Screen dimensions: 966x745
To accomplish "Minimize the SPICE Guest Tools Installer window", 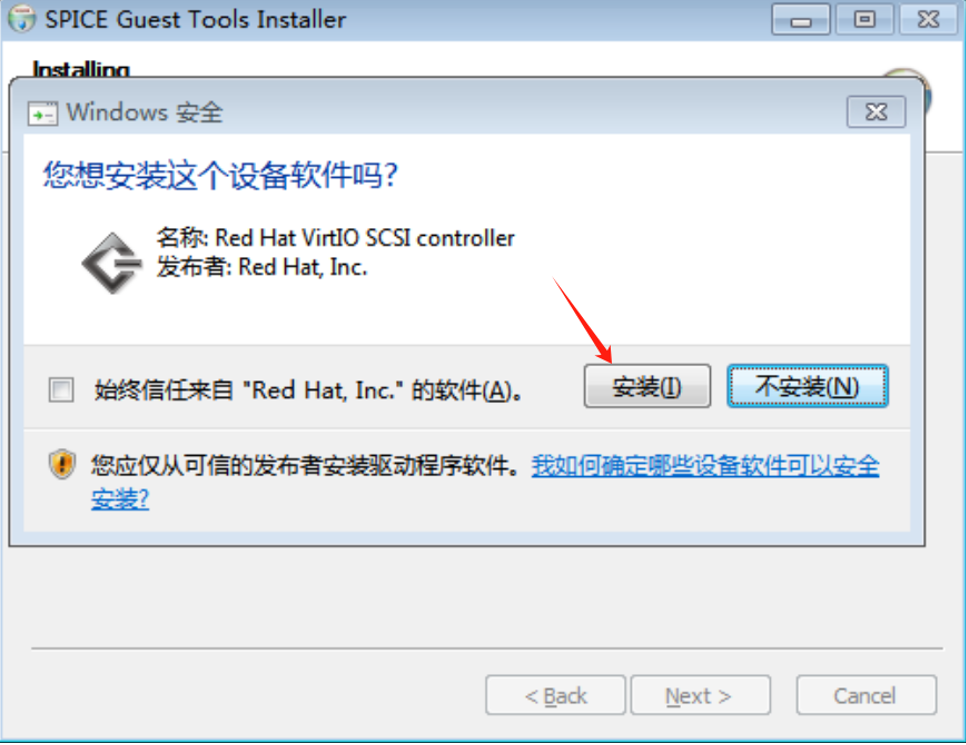I will click(x=800, y=20).
